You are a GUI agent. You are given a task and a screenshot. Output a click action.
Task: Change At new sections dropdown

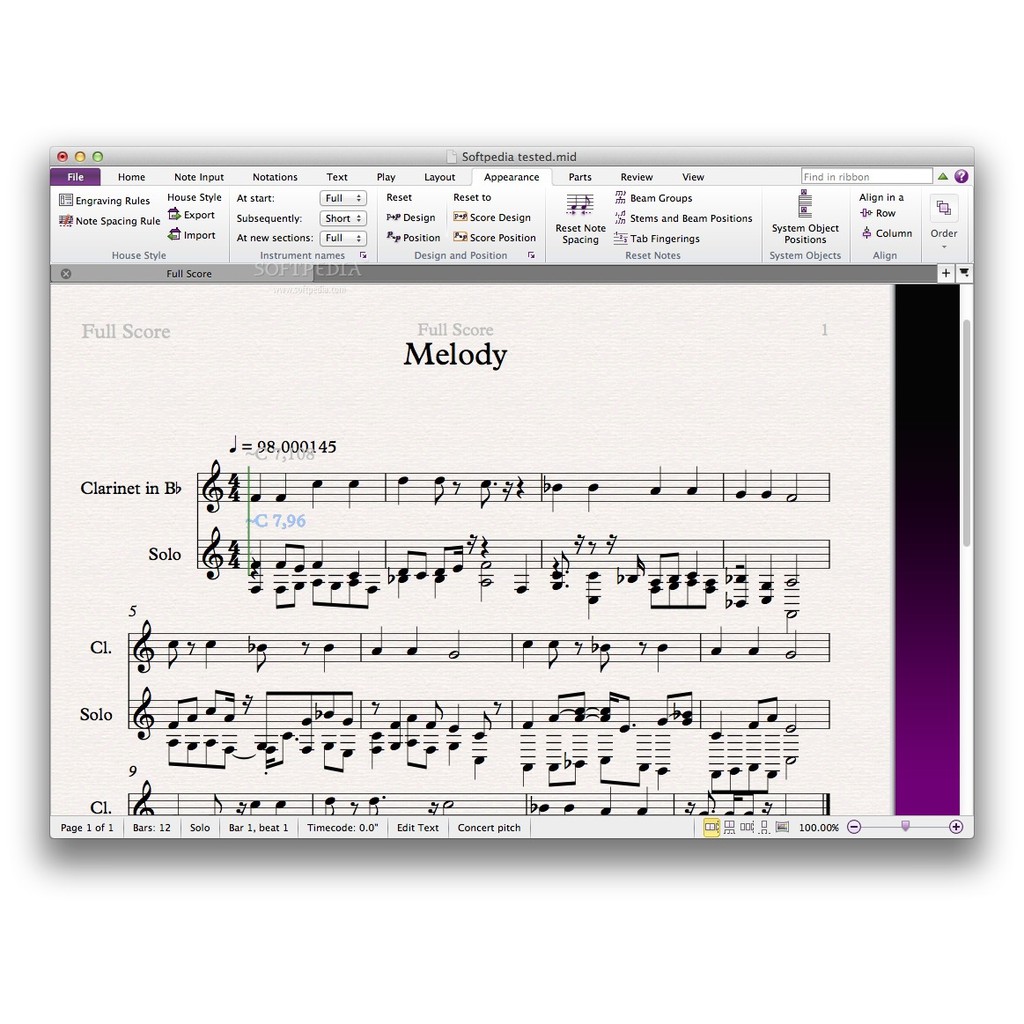[343, 238]
